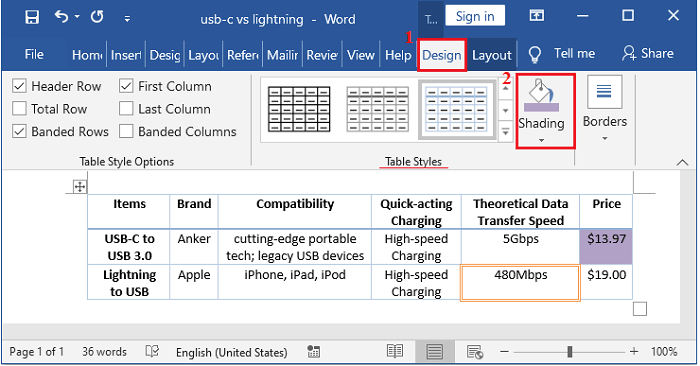The width and height of the screenshot is (700, 366).
Task: Click the 100% zoom level
Action: [x=663, y=352]
